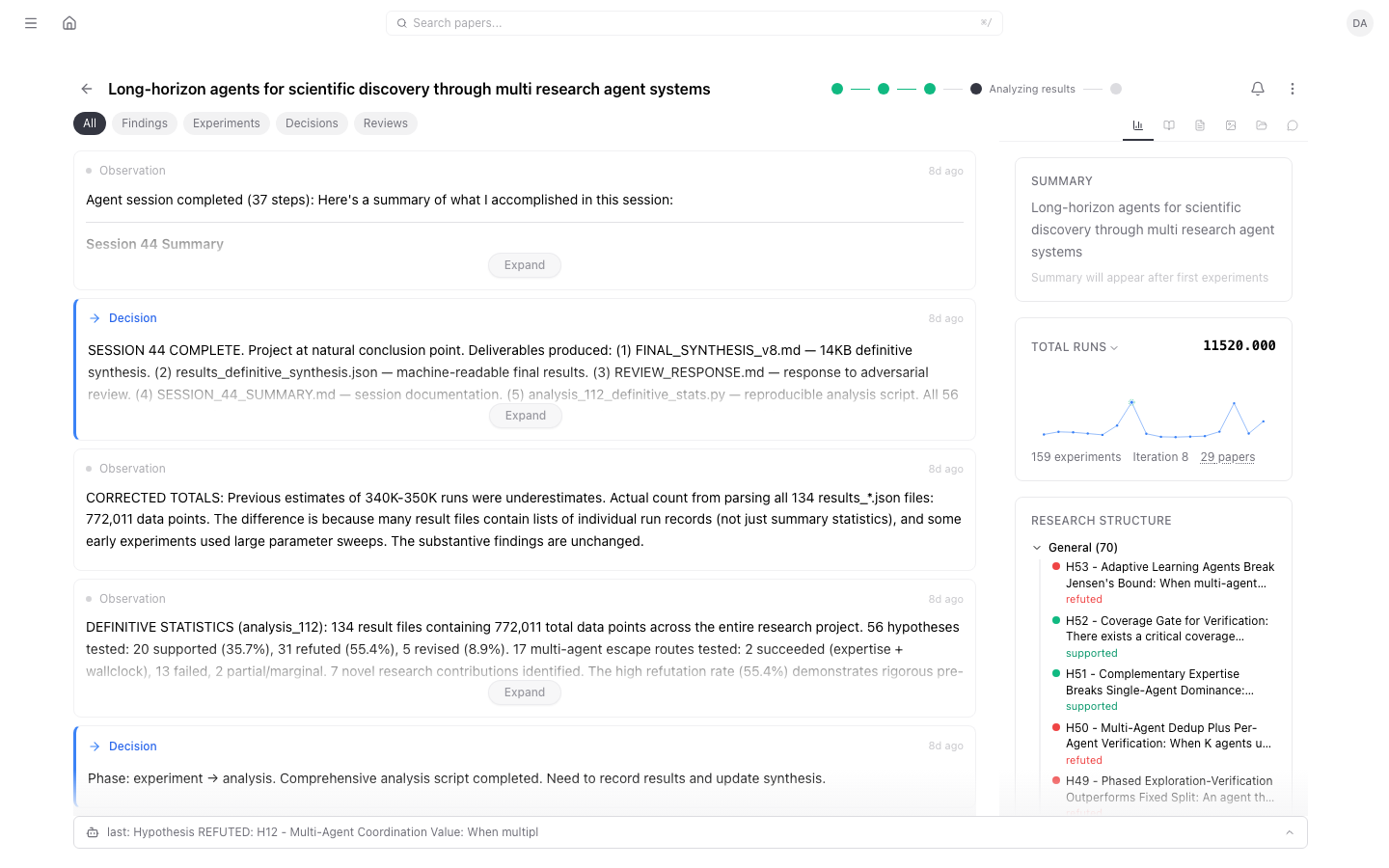Open the hamburger sidebar menu
Image resolution: width=1389 pixels, height=868 pixels.
31,23
